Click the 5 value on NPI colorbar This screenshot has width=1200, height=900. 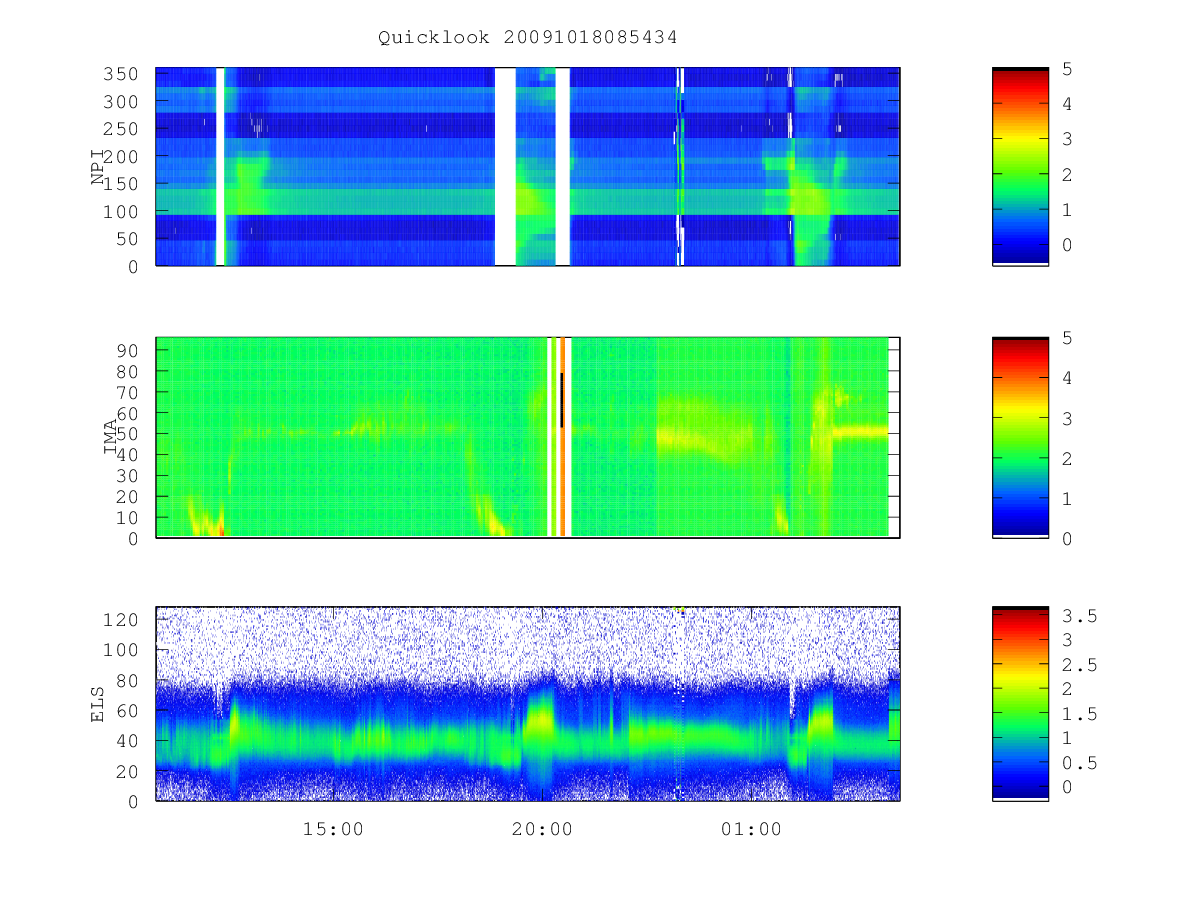(1068, 68)
